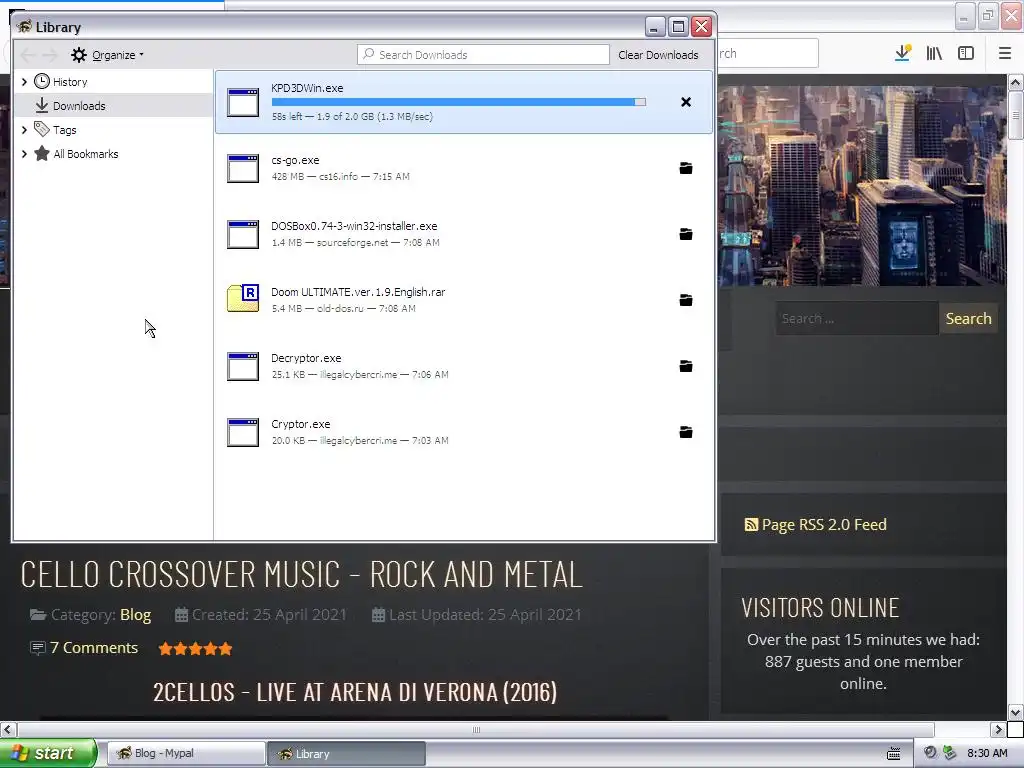Open the Organize dropdown menu
Viewport: 1024px width, 768px height.
[118, 55]
